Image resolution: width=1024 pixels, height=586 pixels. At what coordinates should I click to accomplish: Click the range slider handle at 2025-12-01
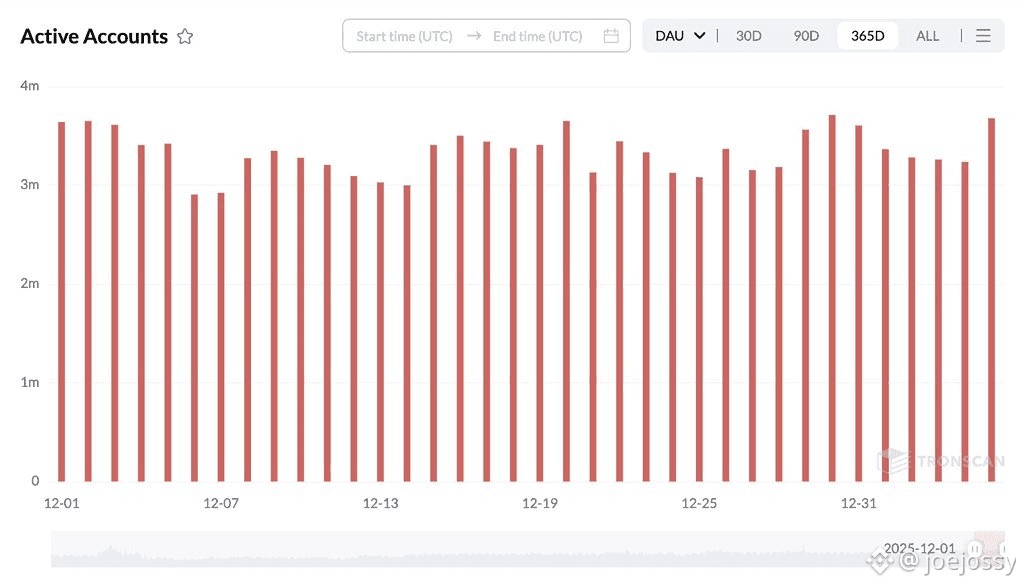(x=974, y=548)
